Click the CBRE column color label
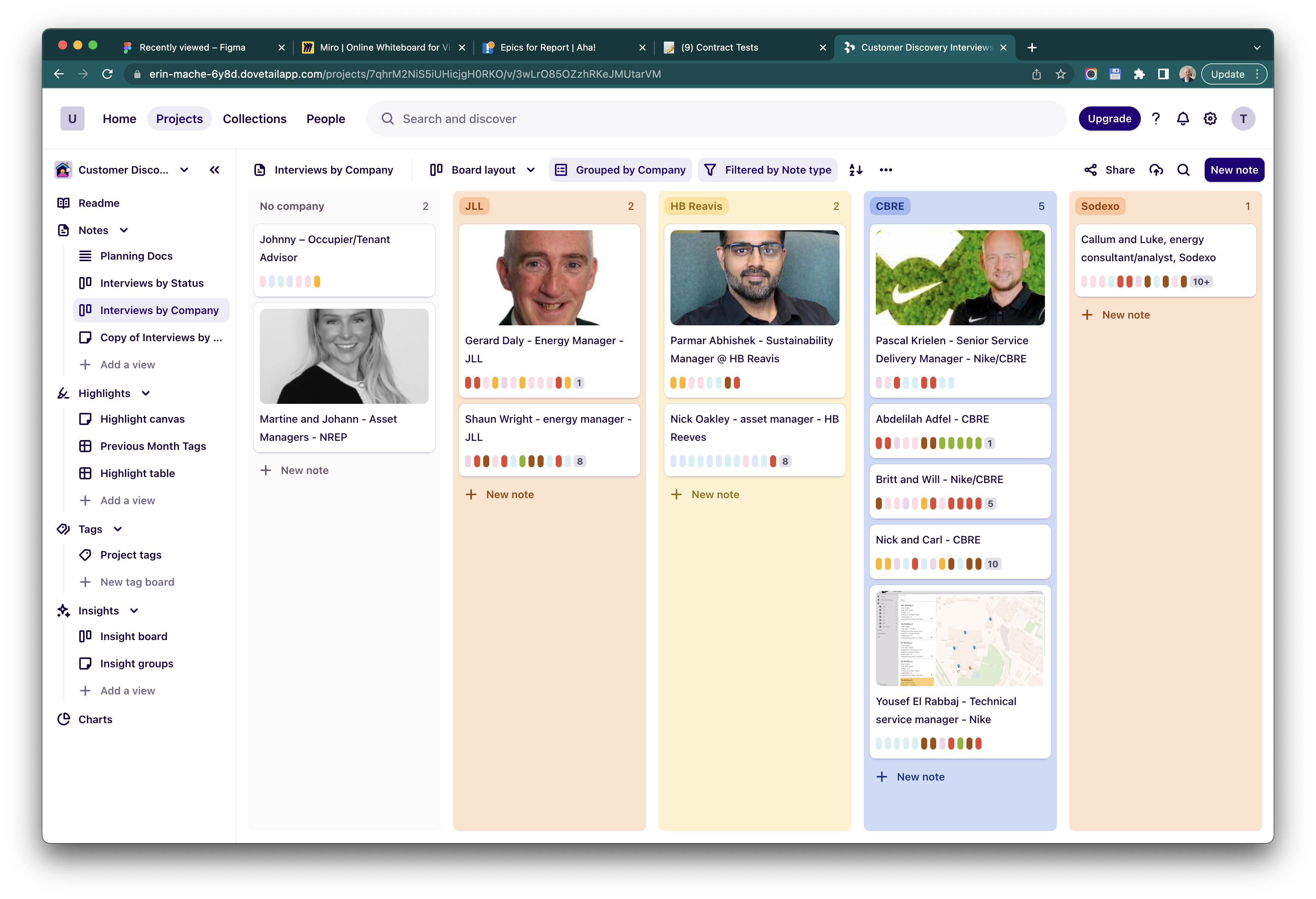This screenshot has height=899, width=1316. click(x=889, y=206)
